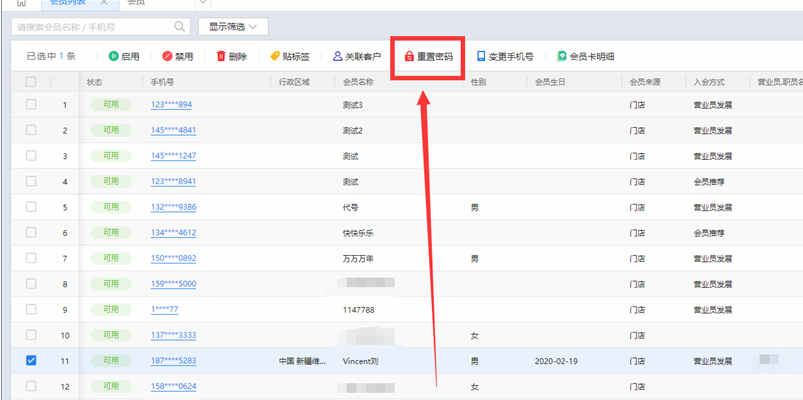803x400 pixels.
Task: Uncheck the checkbox for row 11
Action: (31, 360)
